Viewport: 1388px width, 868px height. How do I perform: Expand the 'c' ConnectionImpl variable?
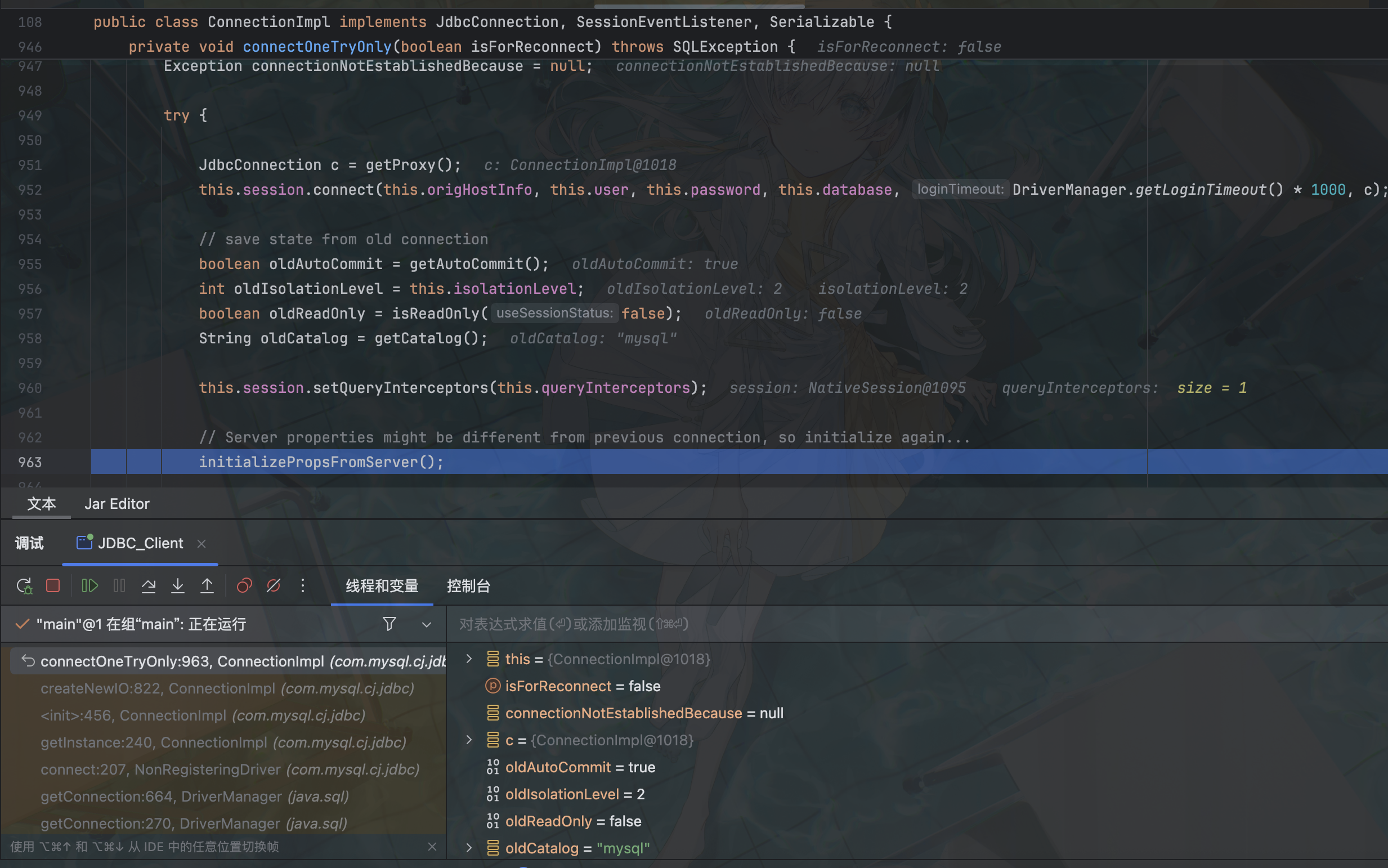(469, 740)
